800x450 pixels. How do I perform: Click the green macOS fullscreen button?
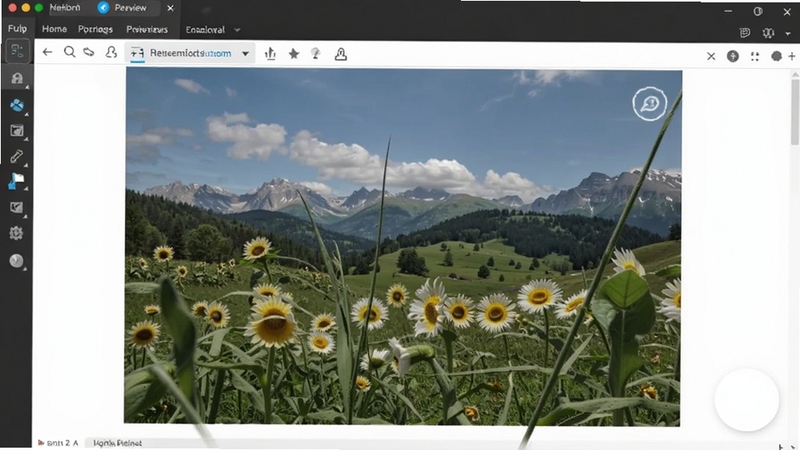[x=39, y=8]
